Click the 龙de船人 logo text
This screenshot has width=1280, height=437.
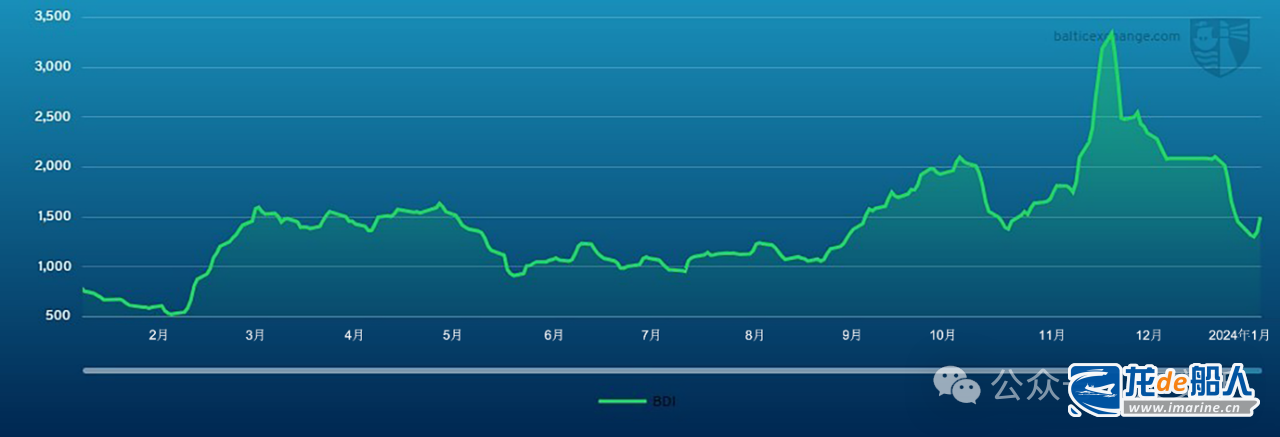(x=1200, y=383)
